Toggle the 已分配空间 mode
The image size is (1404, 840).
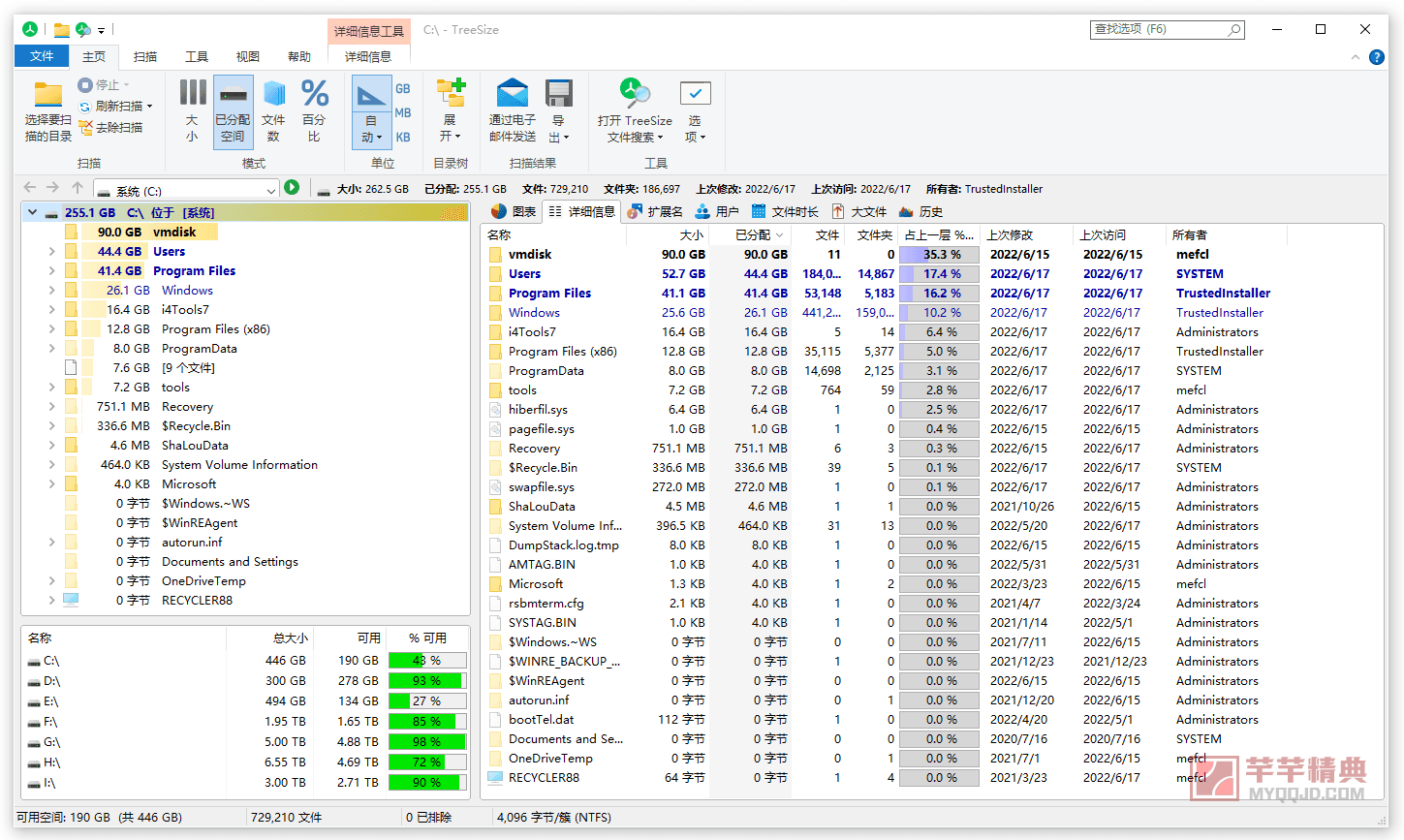[233, 110]
